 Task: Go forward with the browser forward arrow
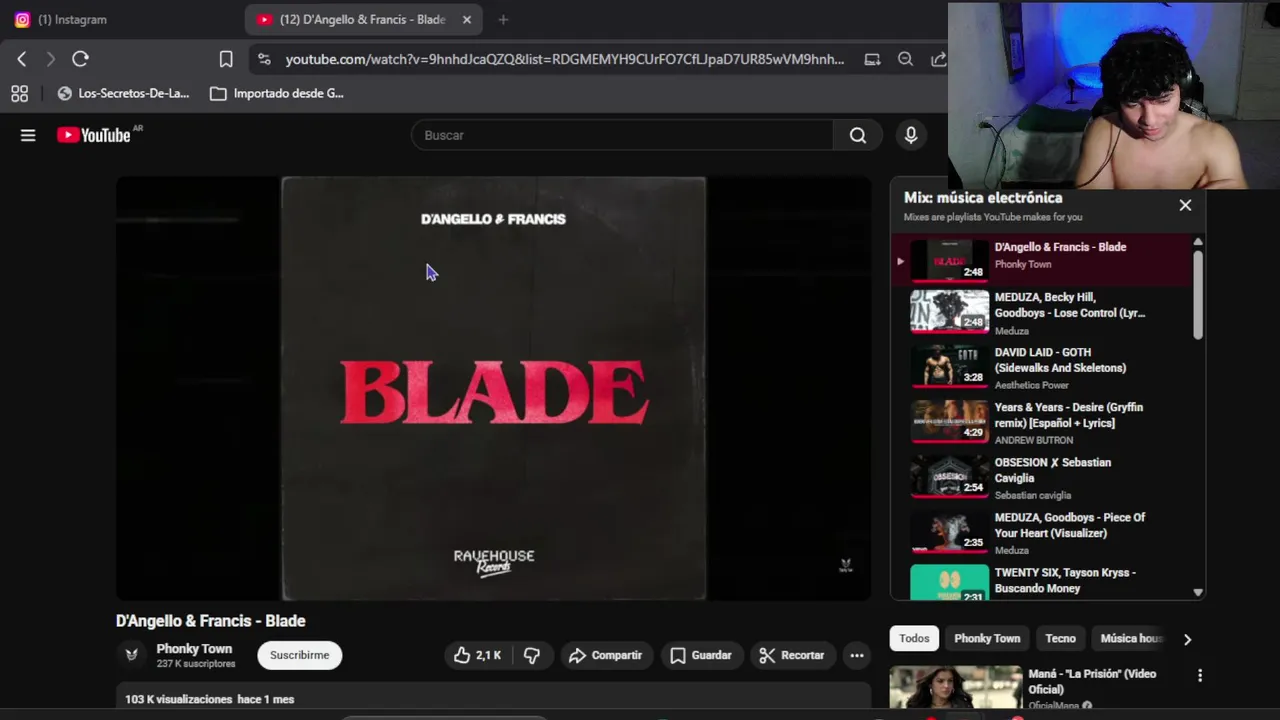[x=50, y=59]
